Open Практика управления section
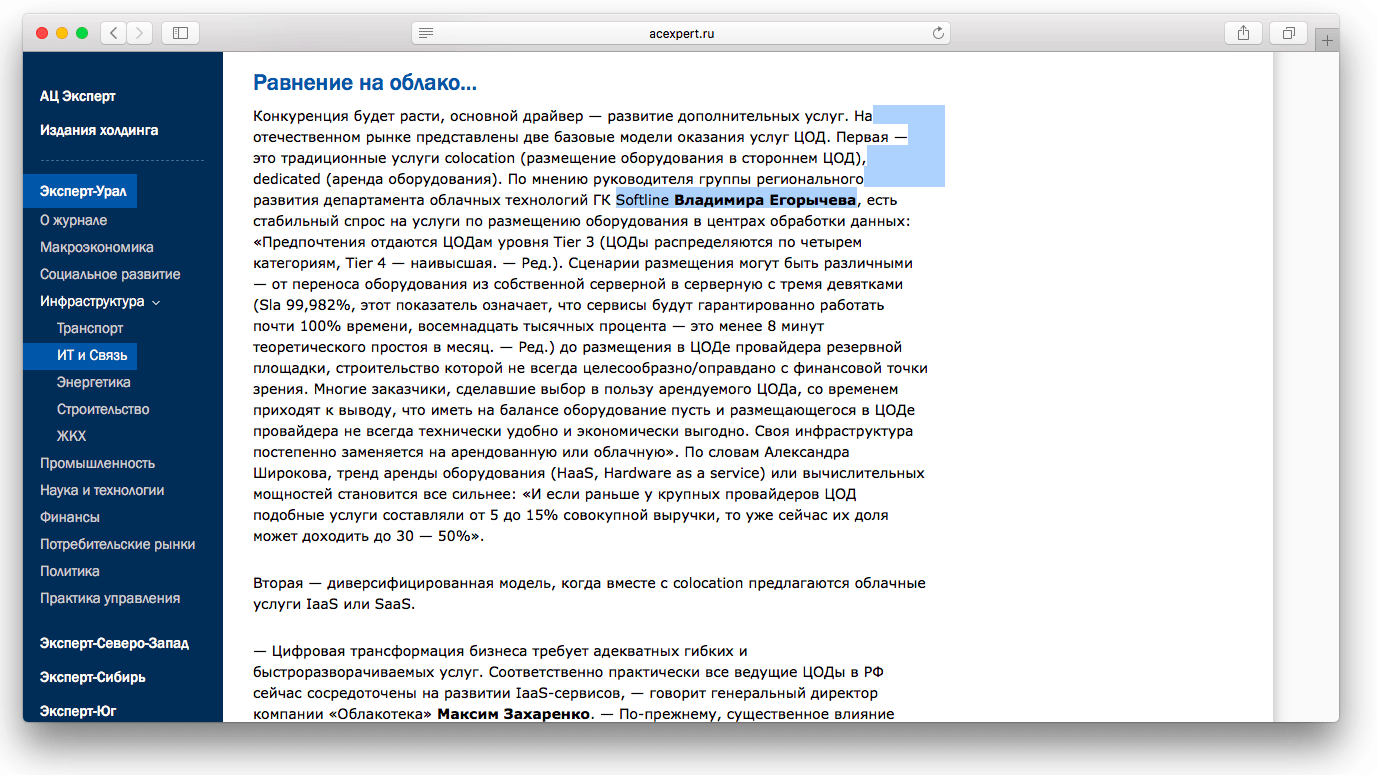This screenshot has height=775, width=1378. [110, 598]
